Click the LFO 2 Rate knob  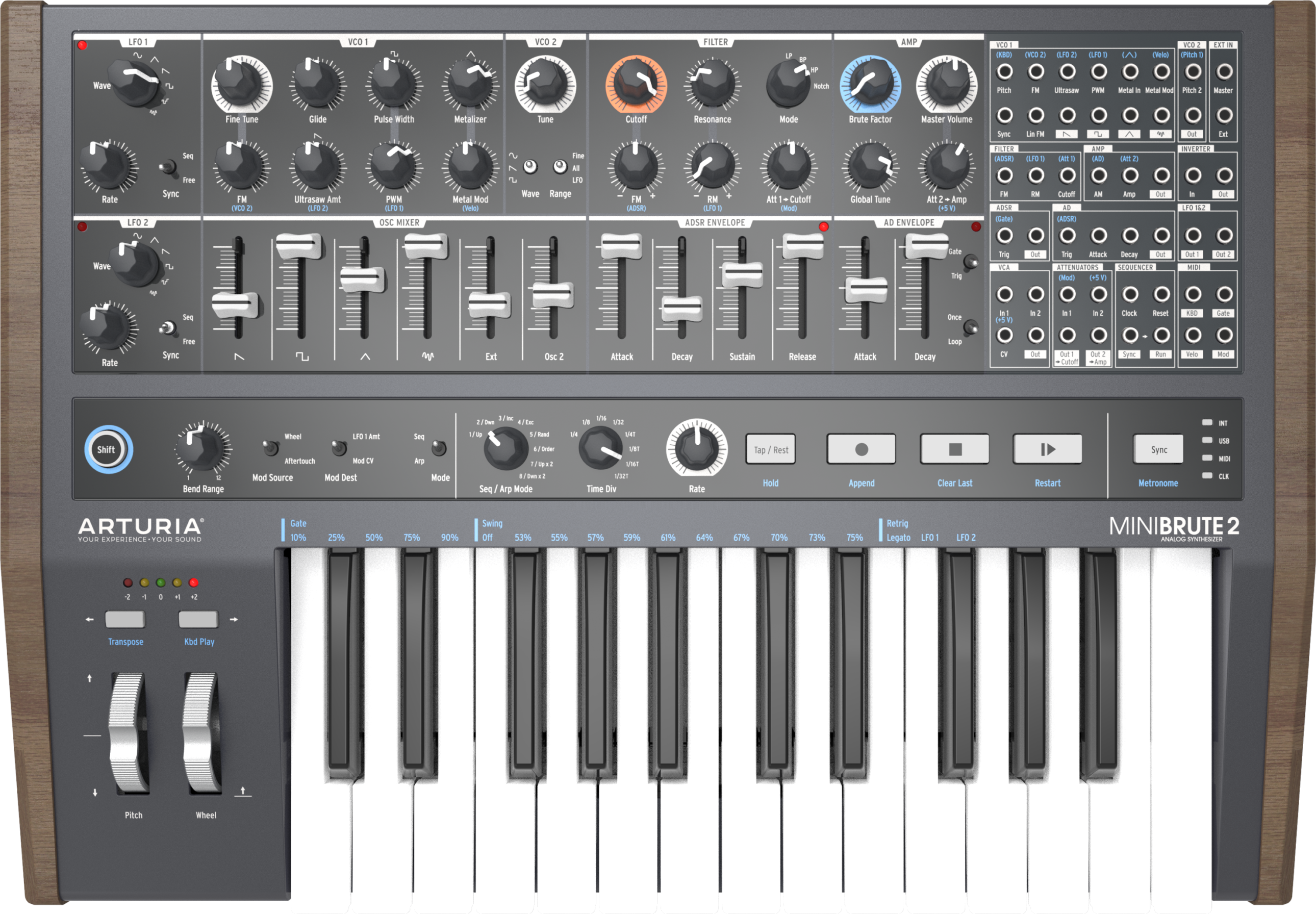coord(109,328)
